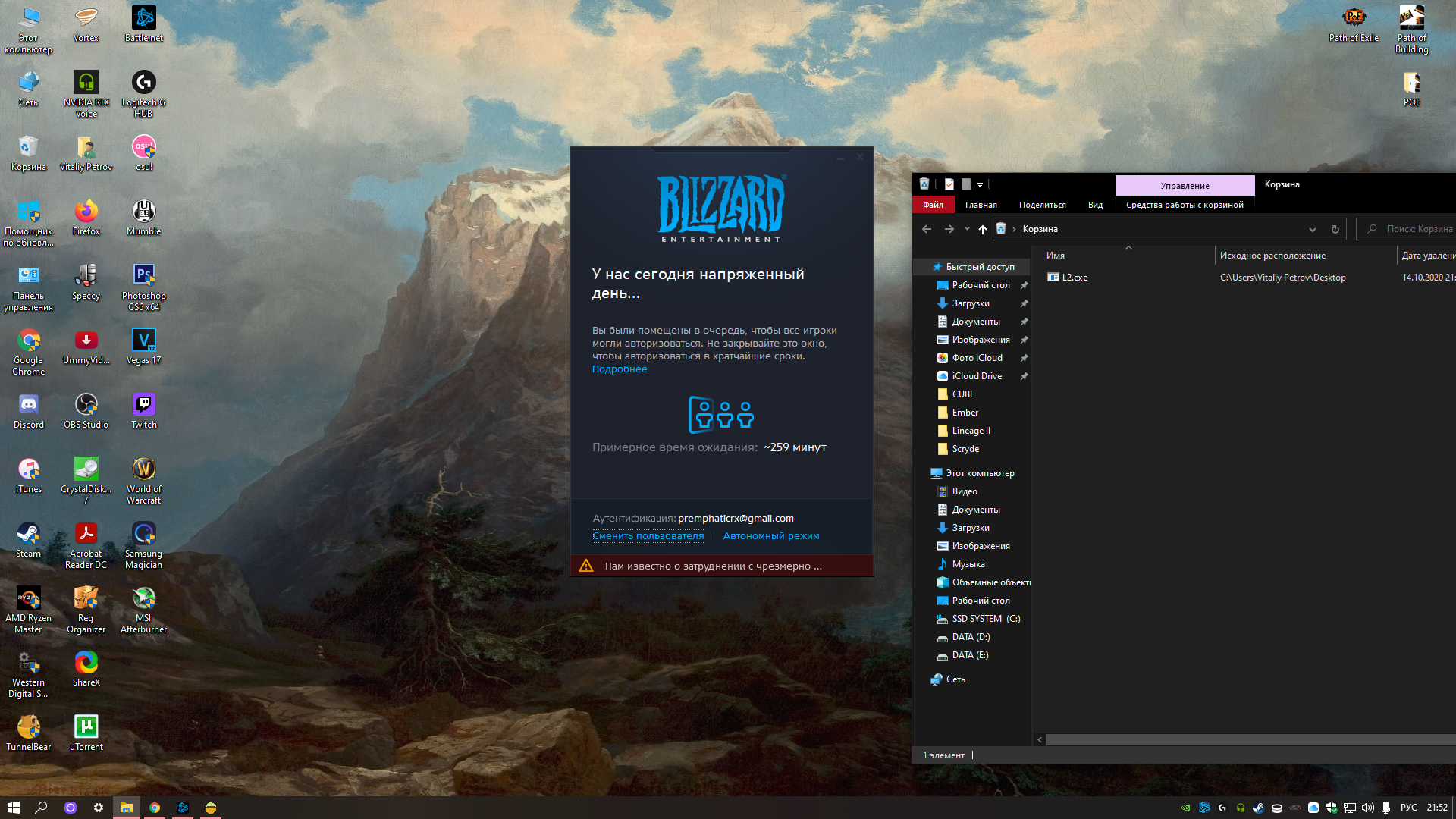Switch to the Вид ribbon tab
The width and height of the screenshot is (1456, 819).
click(x=1095, y=205)
